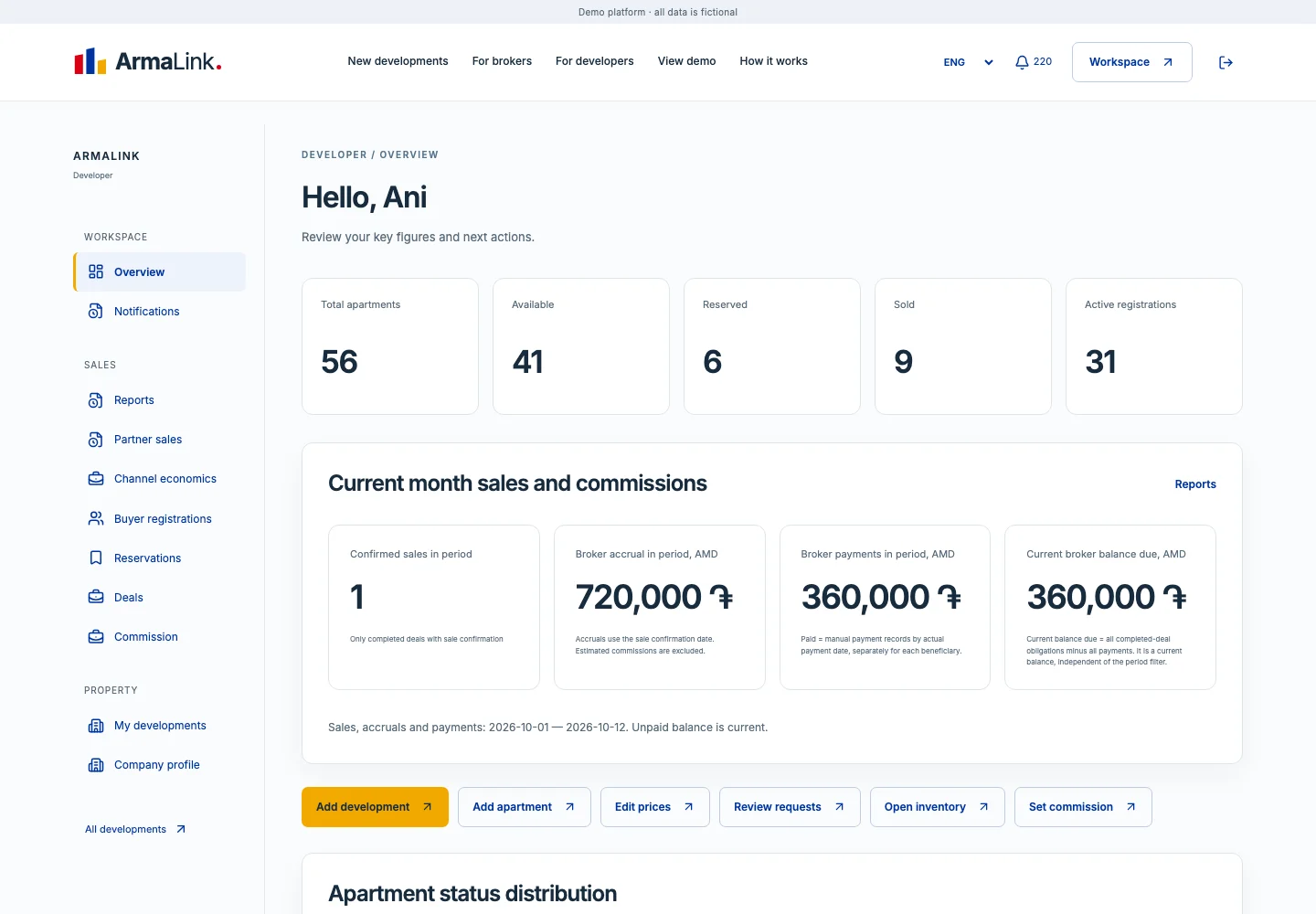Viewport: 1316px width, 914px height.
Task: Go to the For brokers menu item
Action: click(502, 61)
